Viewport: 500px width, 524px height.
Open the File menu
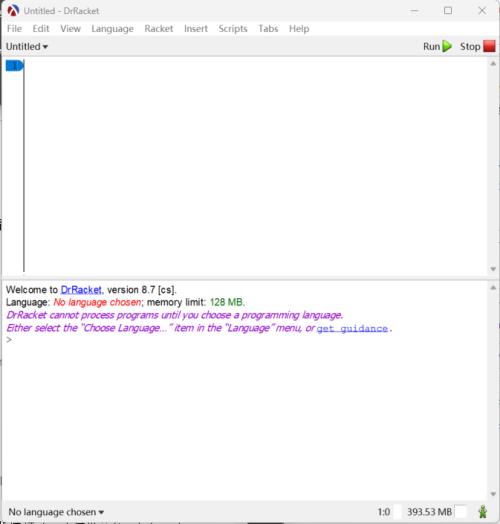click(x=14, y=29)
